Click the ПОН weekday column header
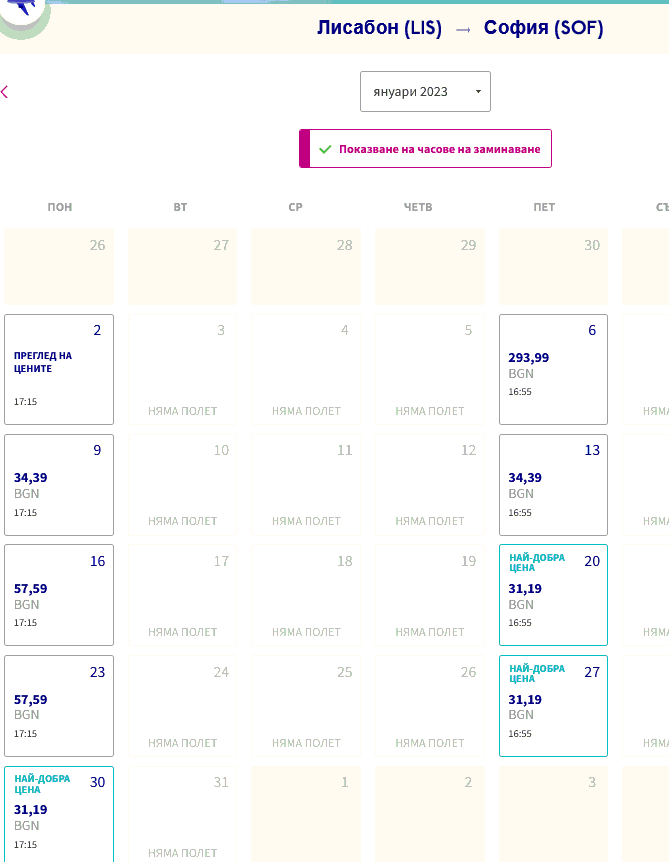Viewport: 669px width, 862px height. 60,207
